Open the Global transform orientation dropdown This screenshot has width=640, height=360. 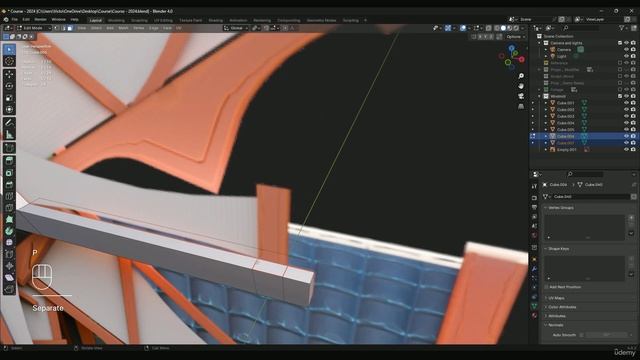pos(236,28)
